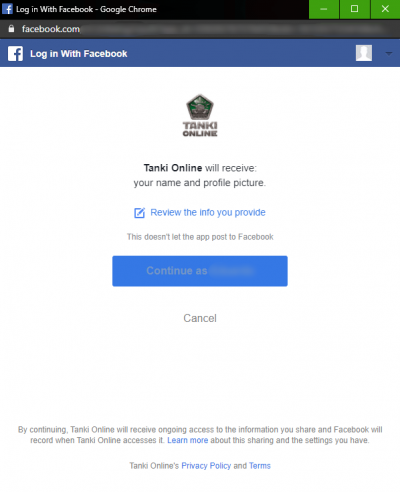Click the Tanki Online app logo

coord(200,115)
